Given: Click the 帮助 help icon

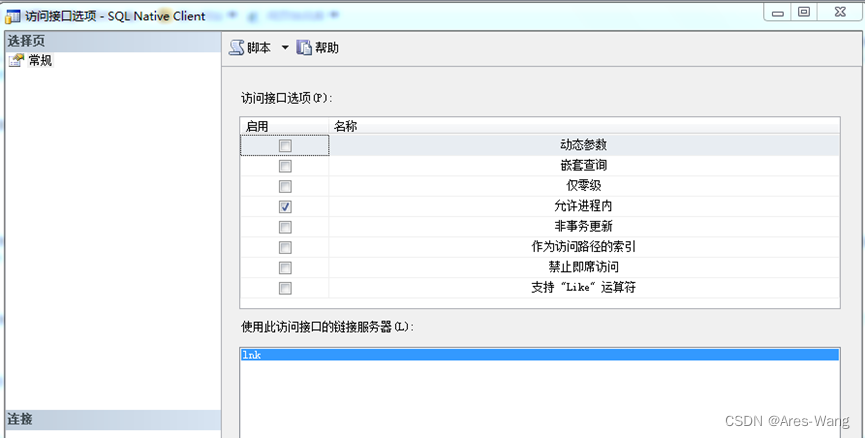Looking at the screenshot, I should (304, 48).
